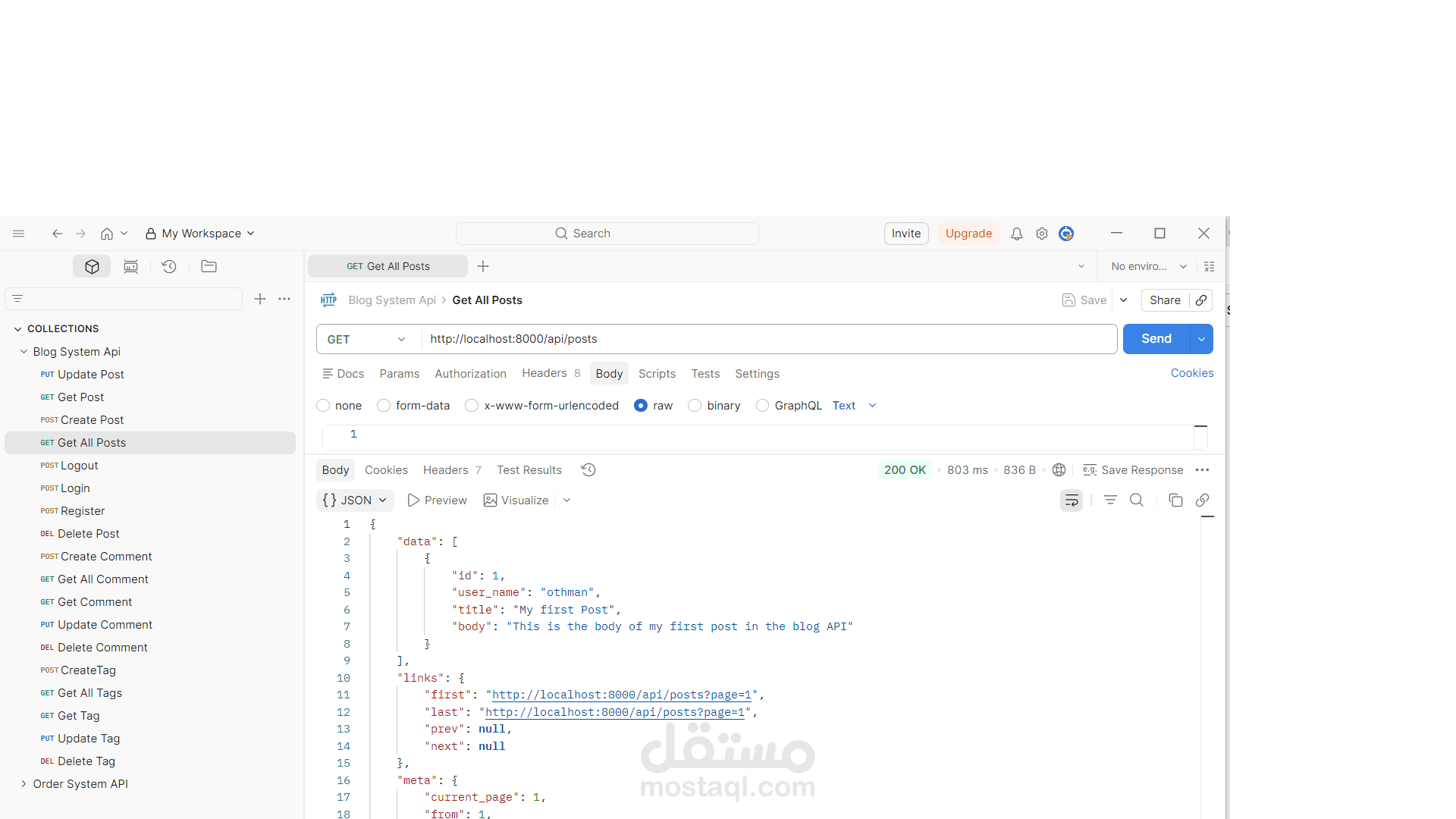Screen dimensions: 1456x819
Task: Open the Environments sidebar icon
Action: pos(130,266)
